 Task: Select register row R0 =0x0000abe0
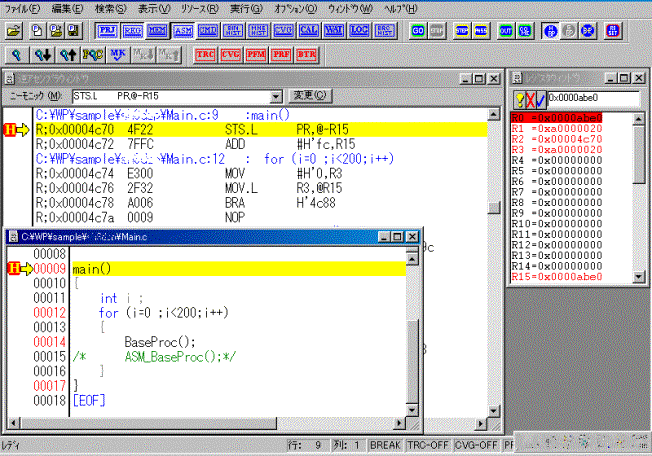556,118
